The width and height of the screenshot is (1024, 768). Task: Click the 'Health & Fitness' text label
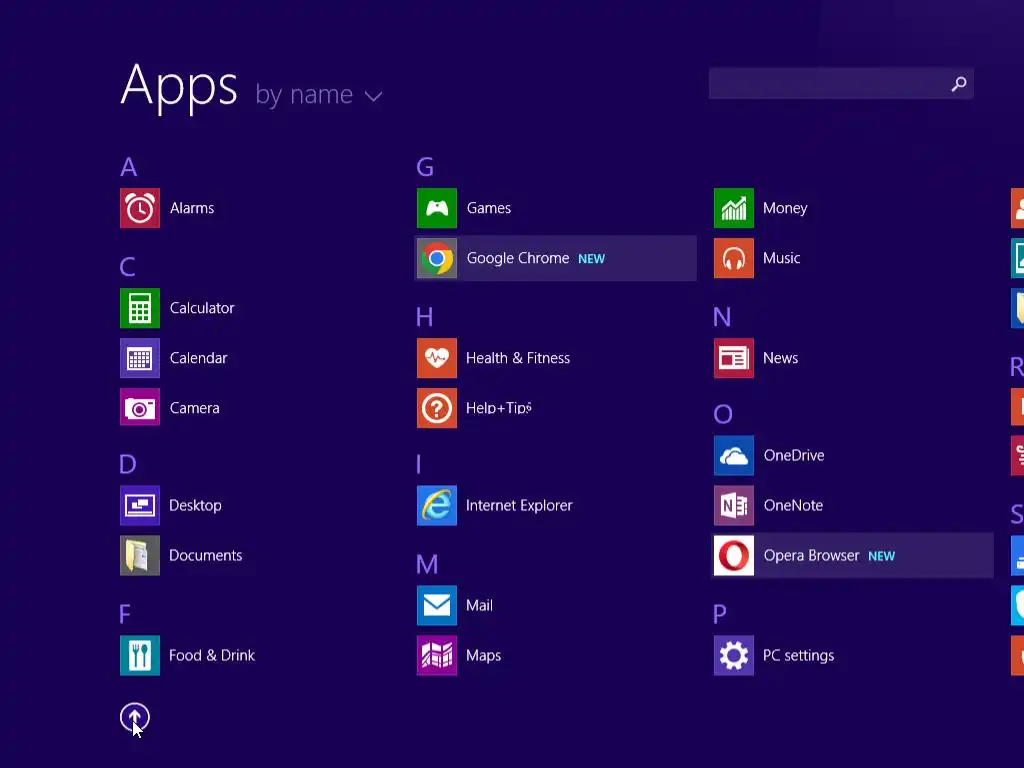518,358
